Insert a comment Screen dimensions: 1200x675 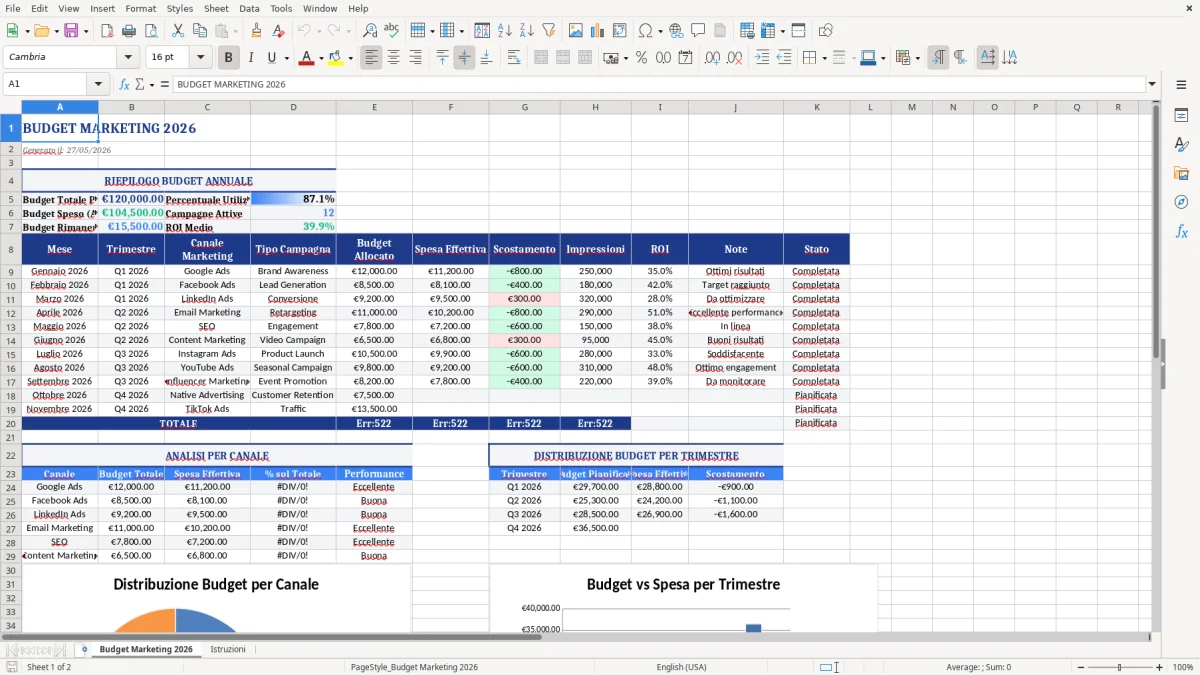point(698,31)
